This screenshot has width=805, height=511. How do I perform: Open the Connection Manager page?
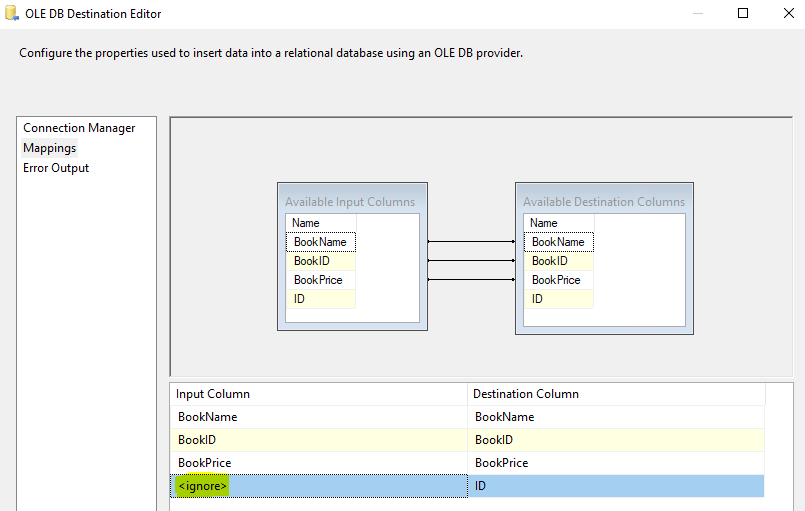point(79,128)
